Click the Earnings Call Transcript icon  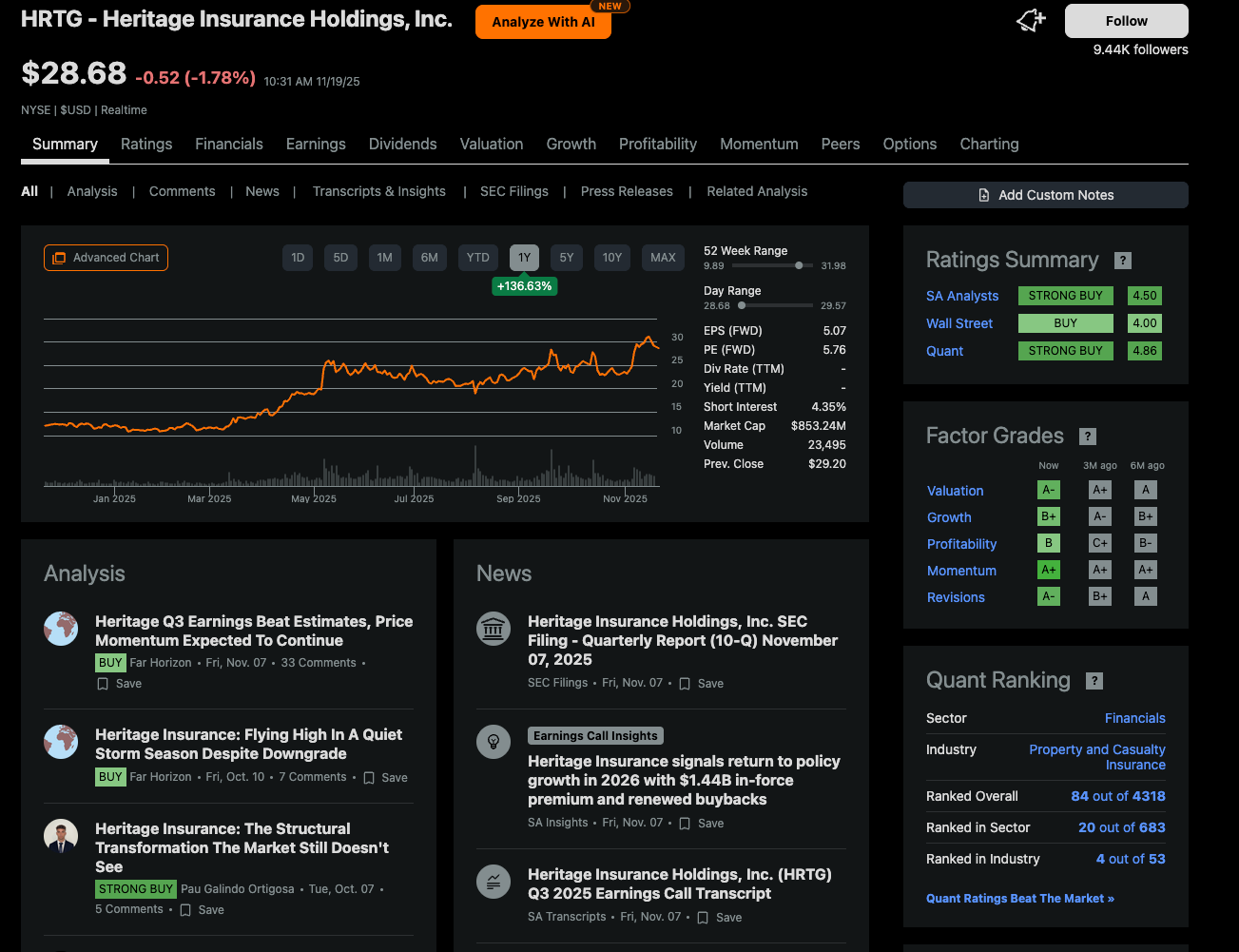pos(494,882)
